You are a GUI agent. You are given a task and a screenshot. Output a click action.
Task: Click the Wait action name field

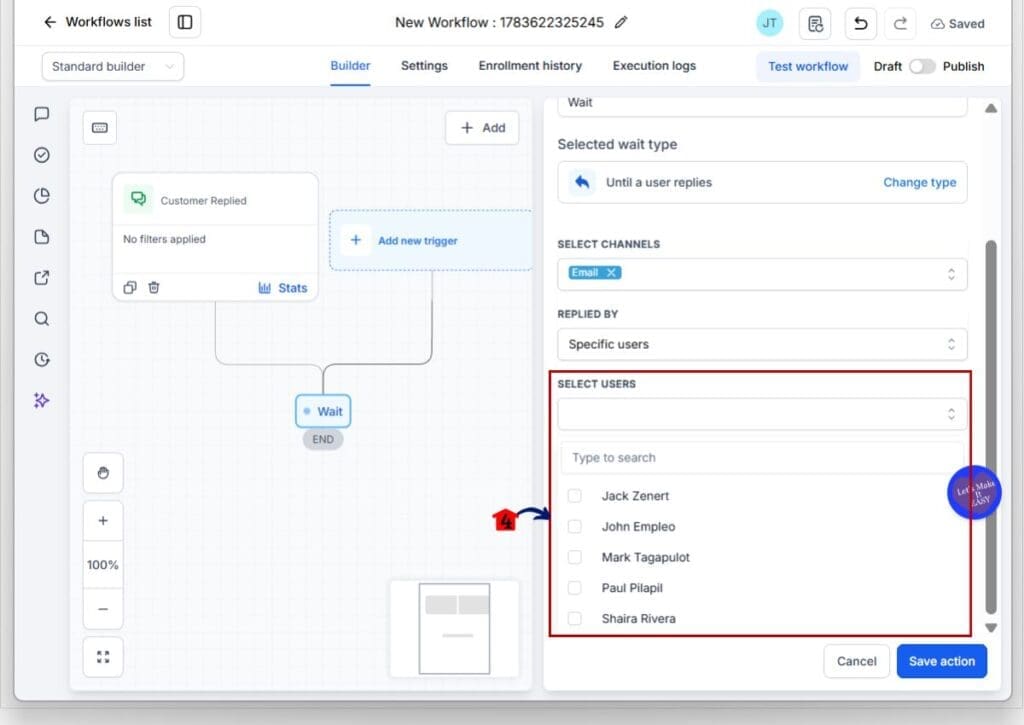click(762, 105)
